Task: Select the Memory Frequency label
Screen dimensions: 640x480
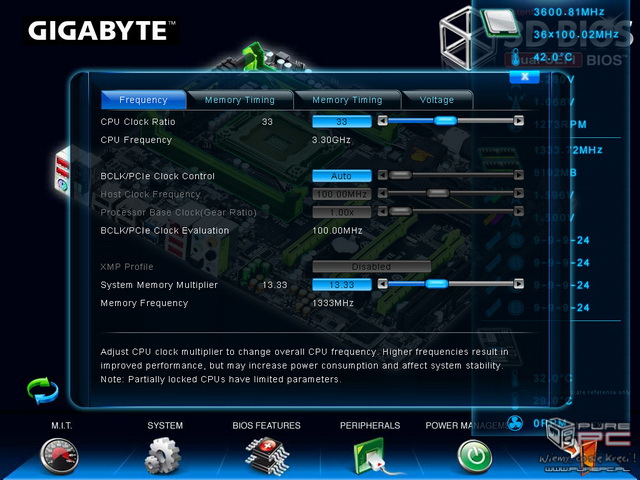Action: tap(144, 303)
